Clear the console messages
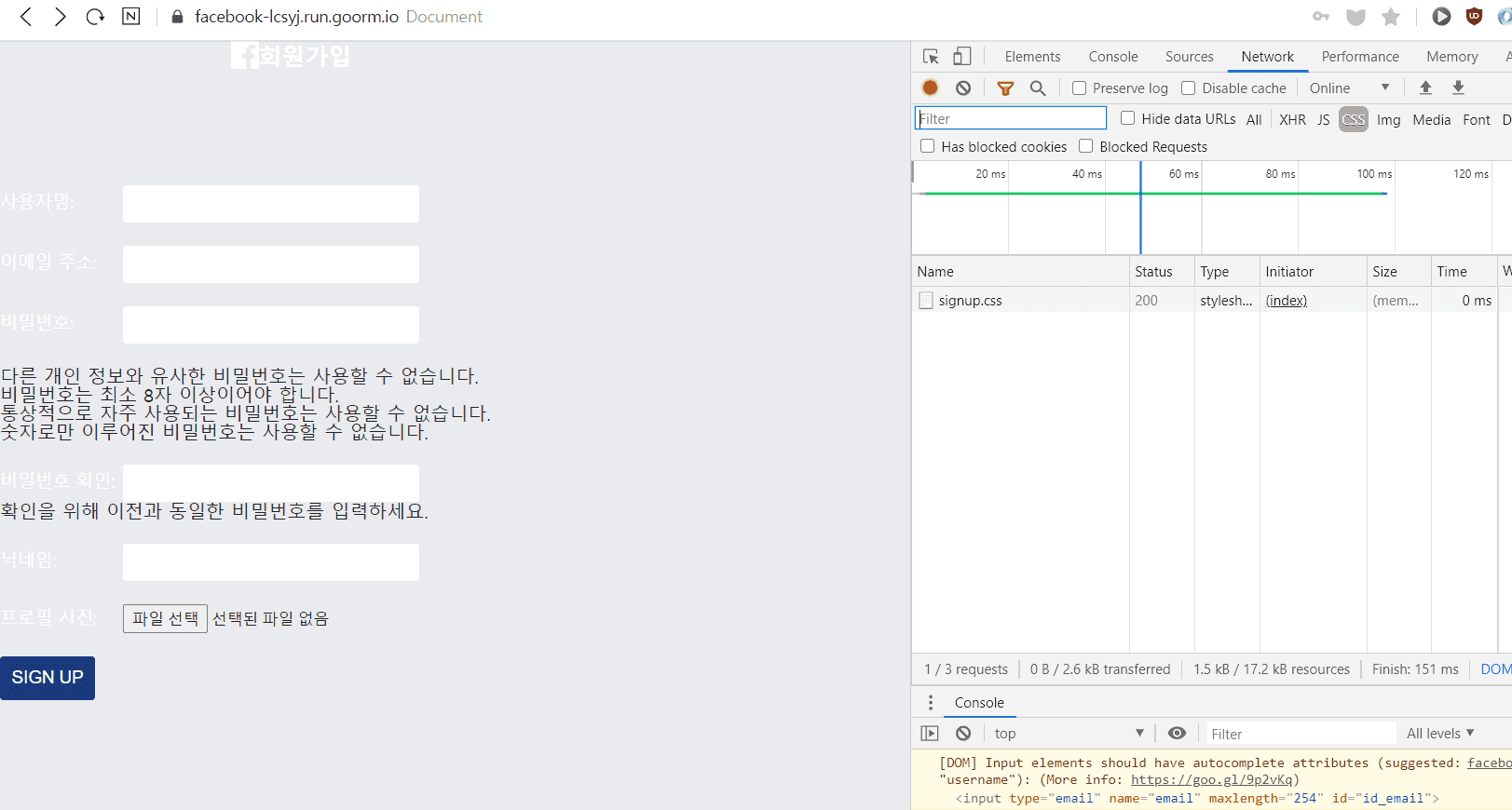This screenshot has width=1512, height=810. coord(963,734)
